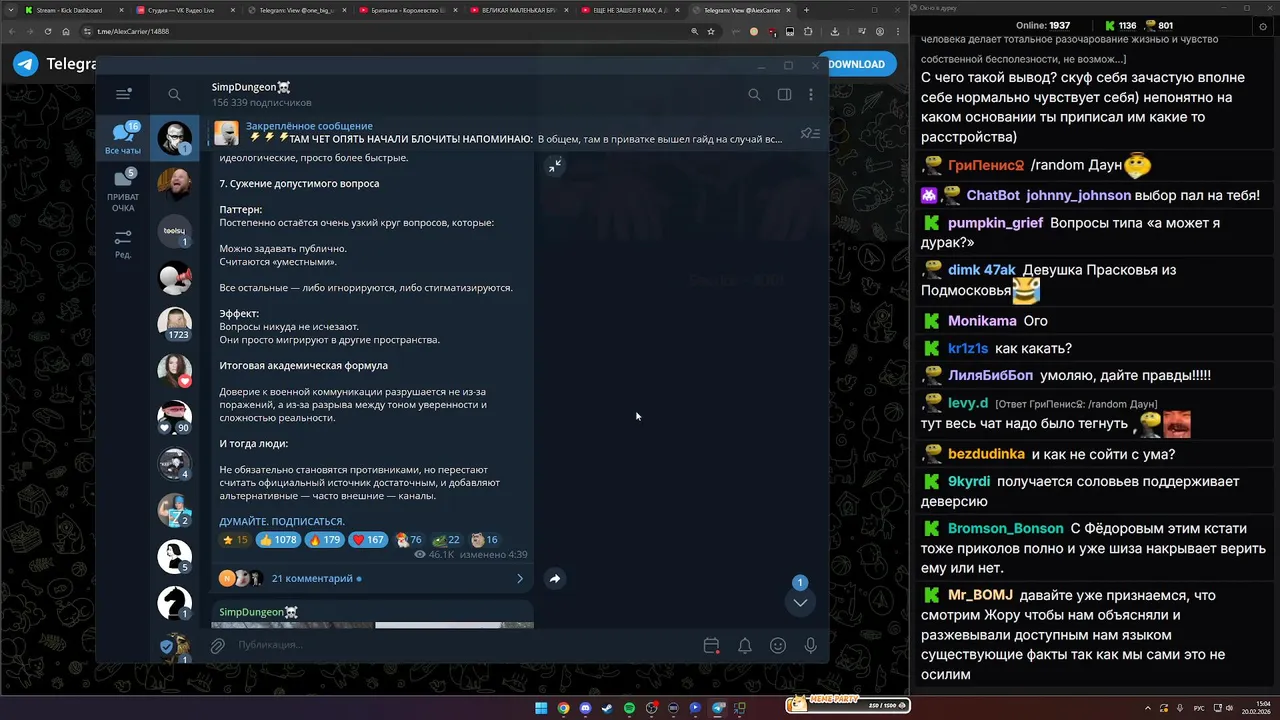The width and height of the screenshot is (1280, 720).
Task: Toggle the reaction showing 22
Action: 446,540
